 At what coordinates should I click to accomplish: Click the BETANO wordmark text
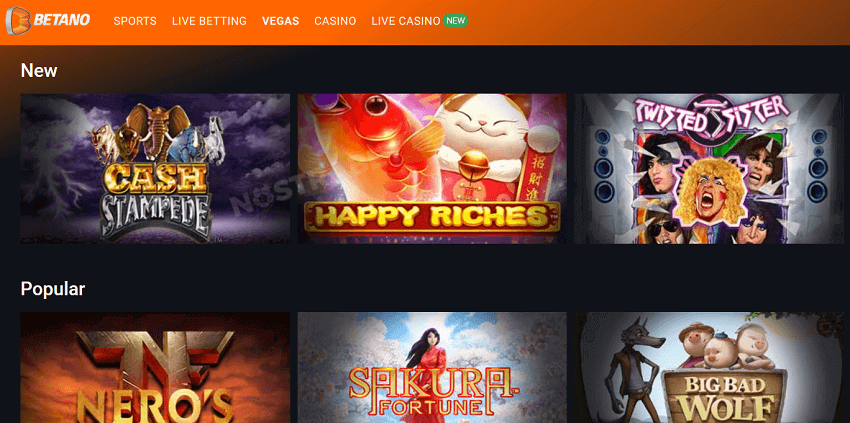(x=62, y=21)
